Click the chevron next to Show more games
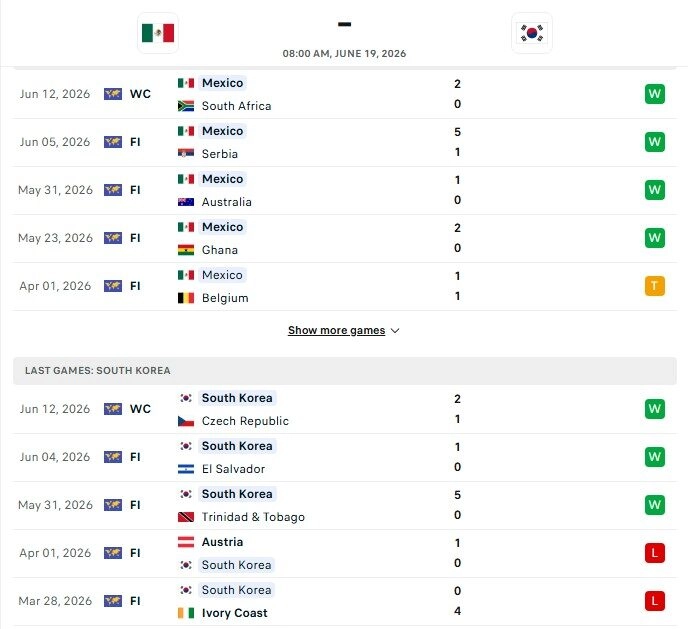Image resolution: width=688 pixels, height=629 pixels. (395, 331)
